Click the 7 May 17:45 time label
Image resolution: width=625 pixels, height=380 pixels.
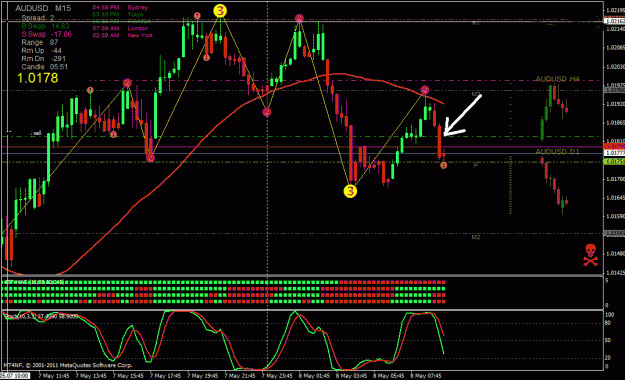tap(165, 376)
